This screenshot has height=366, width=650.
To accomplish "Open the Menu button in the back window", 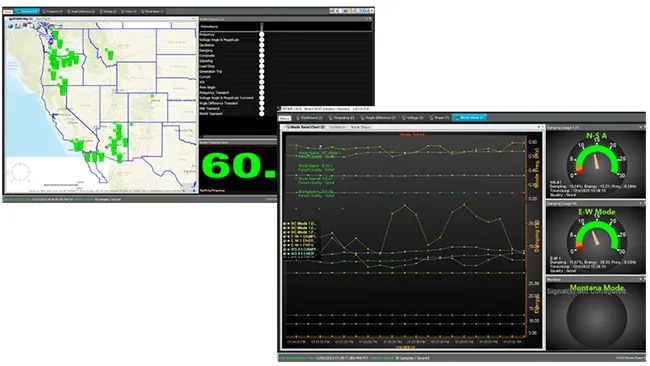I will 8,12.
